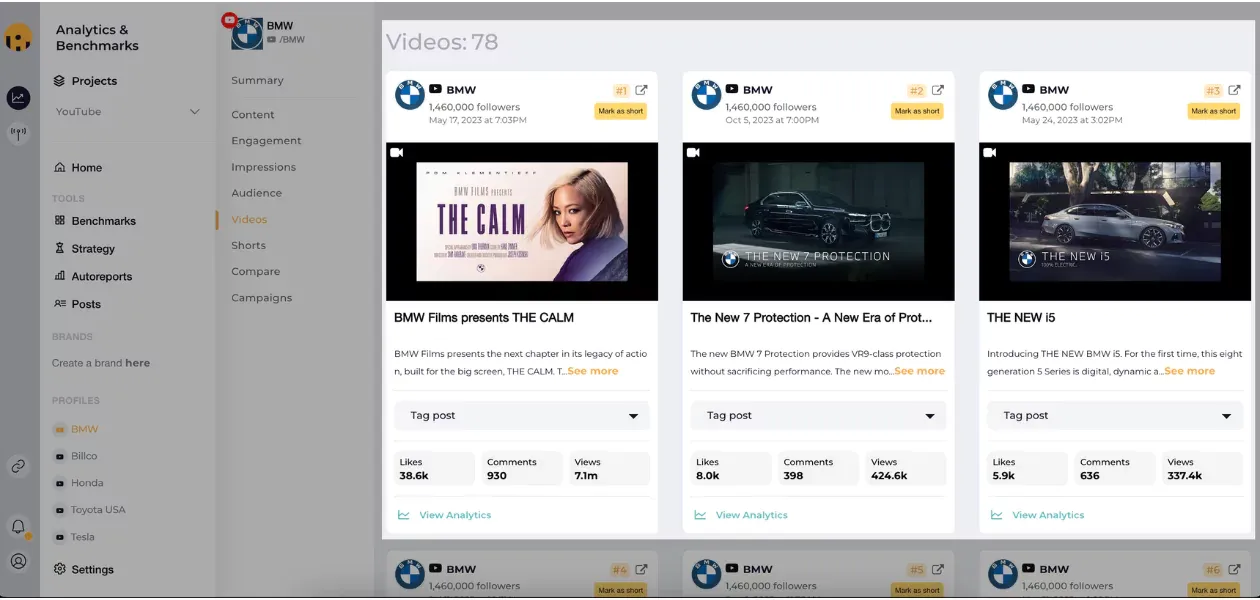Open the user account icon
This screenshot has width=1260, height=600.
(x=18, y=561)
